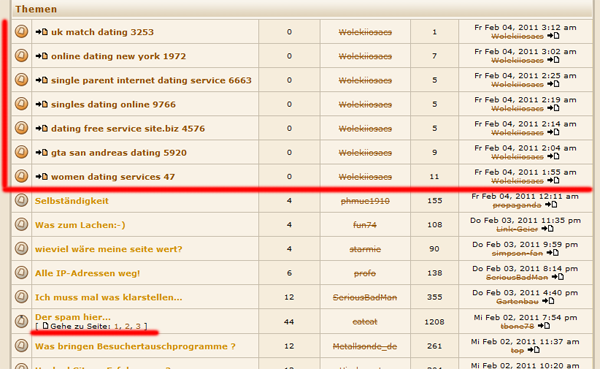The height and width of the screenshot is (369, 600).
Task: Open dating free service site.biz 4576 topic
Action: pyautogui.click(x=128, y=129)
